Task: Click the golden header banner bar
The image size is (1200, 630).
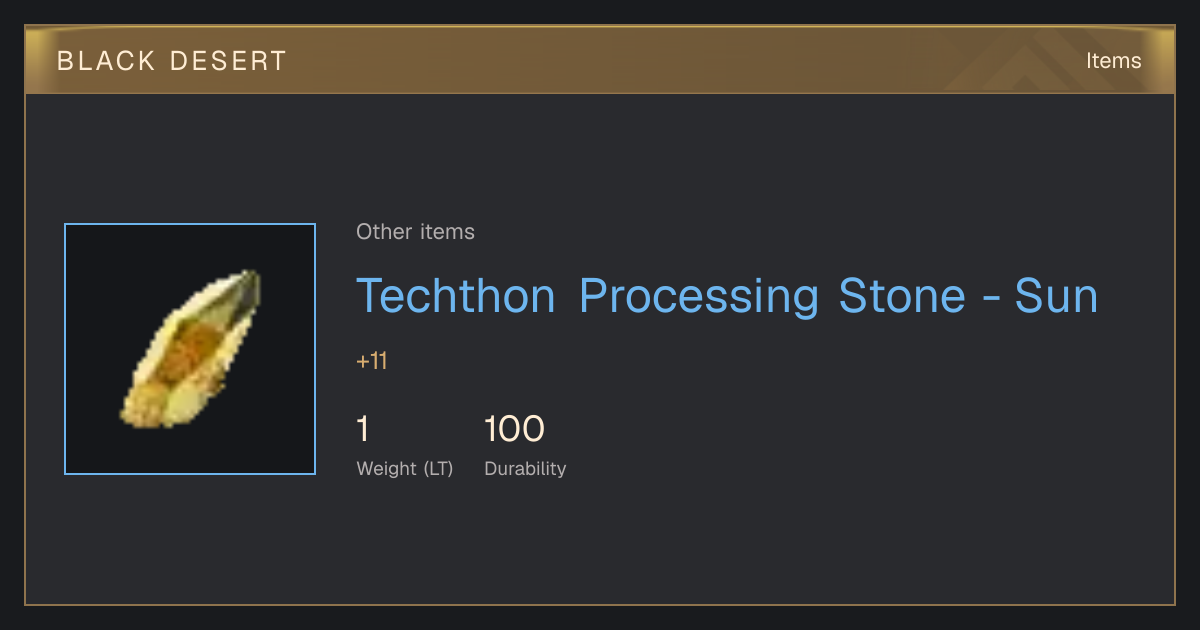Action: coord(600,60)
